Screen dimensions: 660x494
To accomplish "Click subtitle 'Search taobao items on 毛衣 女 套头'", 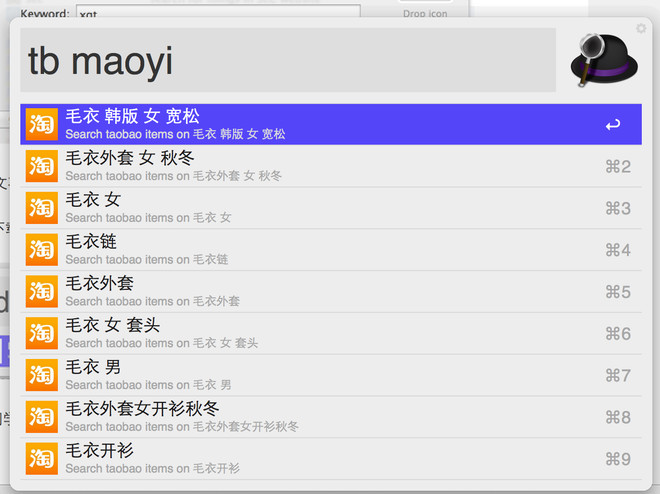I will pyautogui.click(x=162, y=343).
